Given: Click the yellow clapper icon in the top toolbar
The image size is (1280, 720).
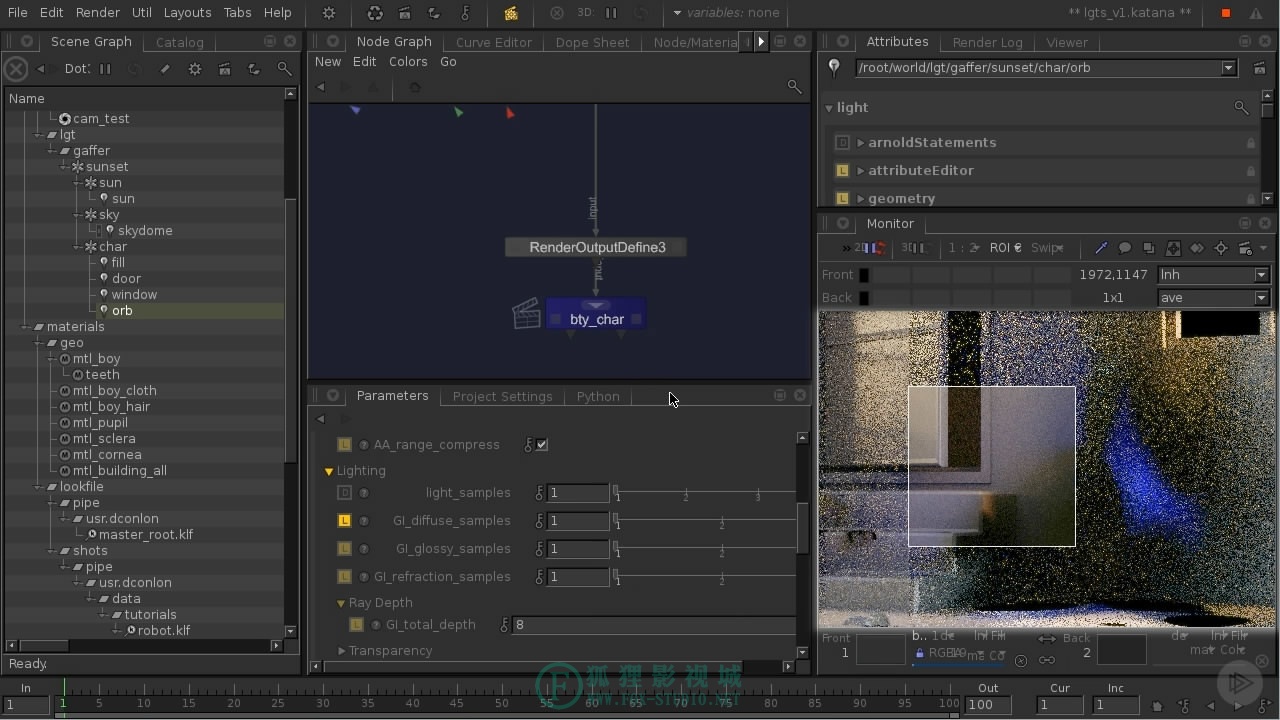Looking at the screenshot, I should (511, 13).
